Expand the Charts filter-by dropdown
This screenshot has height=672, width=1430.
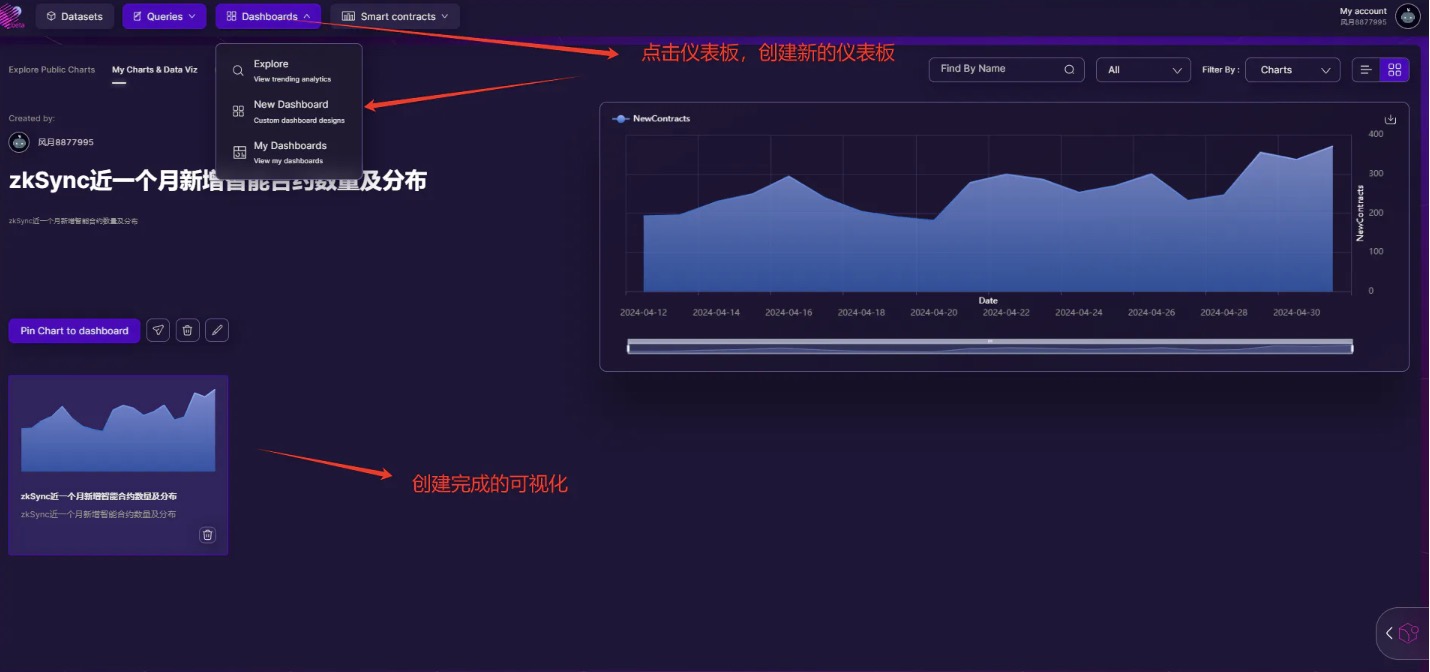click(1292, 70)
